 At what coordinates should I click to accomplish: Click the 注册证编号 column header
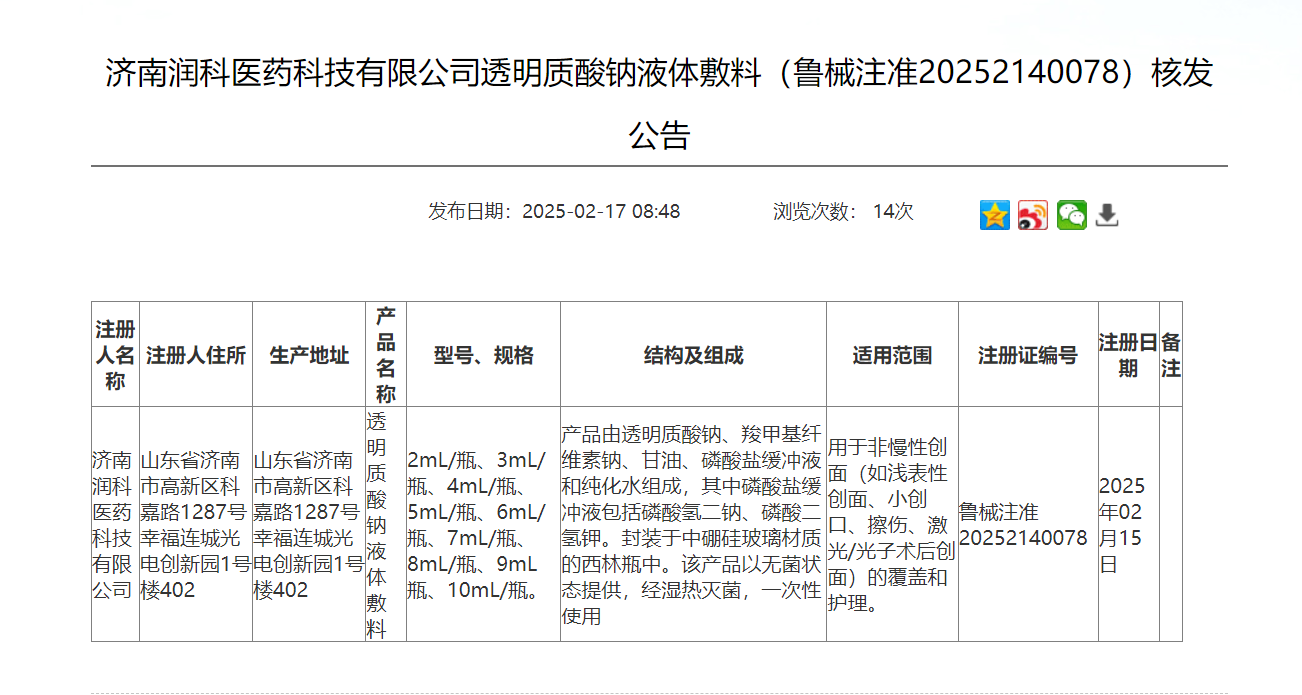(x=1027, y=356)
